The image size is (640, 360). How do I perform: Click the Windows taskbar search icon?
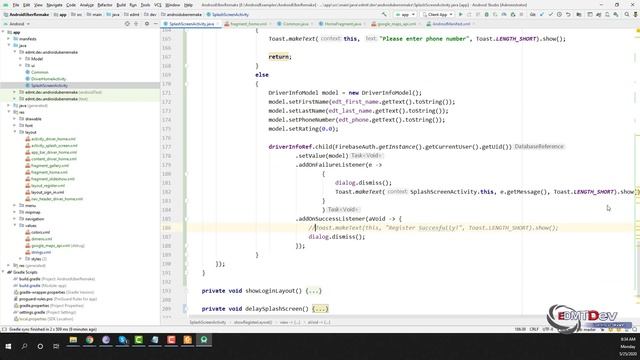click(x=24, y=346)
